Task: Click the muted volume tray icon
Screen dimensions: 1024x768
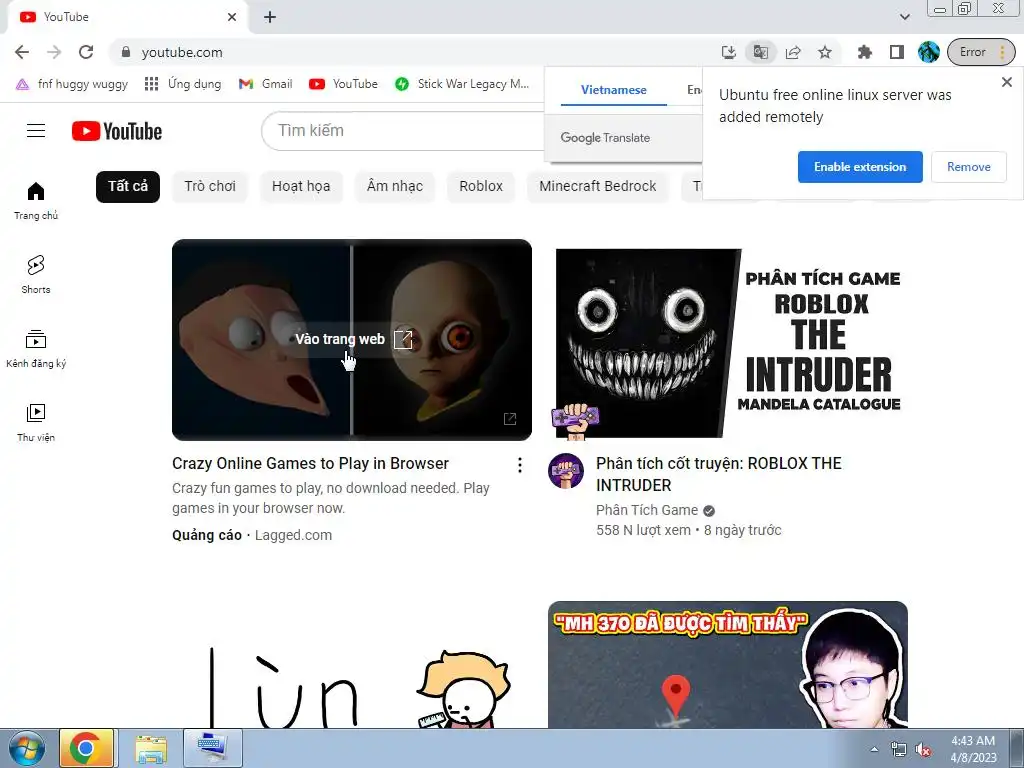Action: point(922,750)
